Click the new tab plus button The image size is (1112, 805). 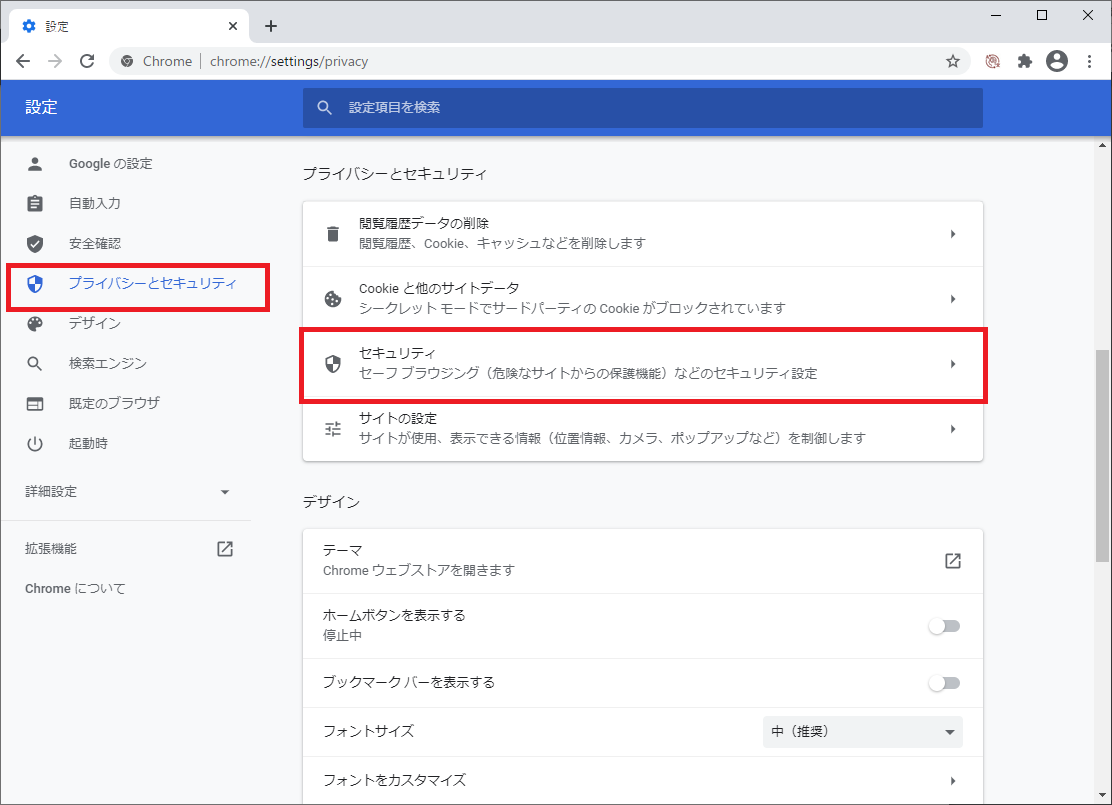[x=270, y=26]
